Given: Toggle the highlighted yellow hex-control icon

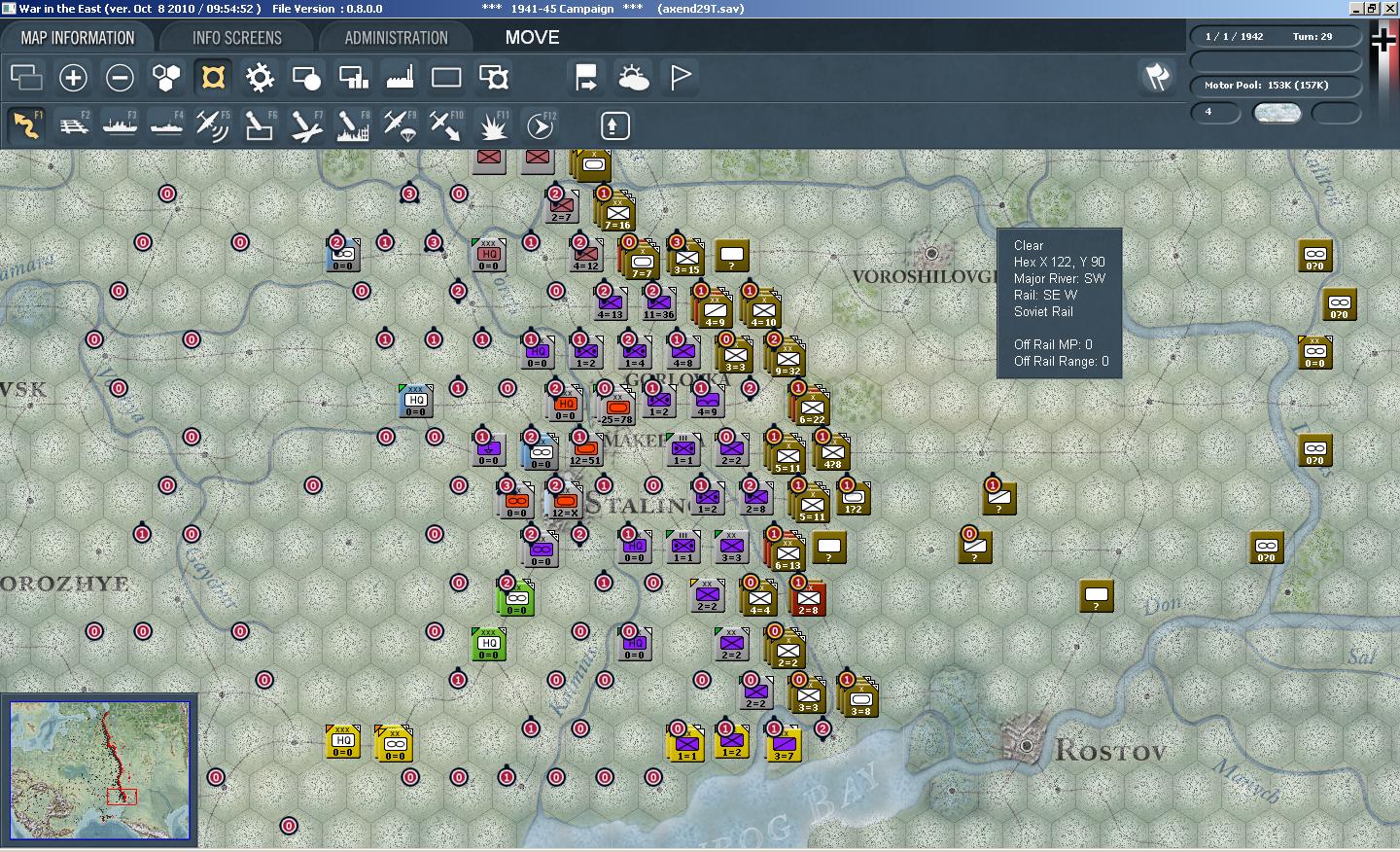Looking at the screenshot, I should (x=213, y=77).
